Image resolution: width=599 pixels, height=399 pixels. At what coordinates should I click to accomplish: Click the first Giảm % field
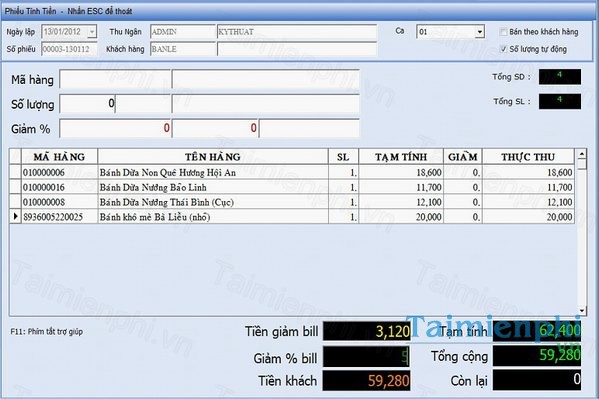tap(115, 128)
